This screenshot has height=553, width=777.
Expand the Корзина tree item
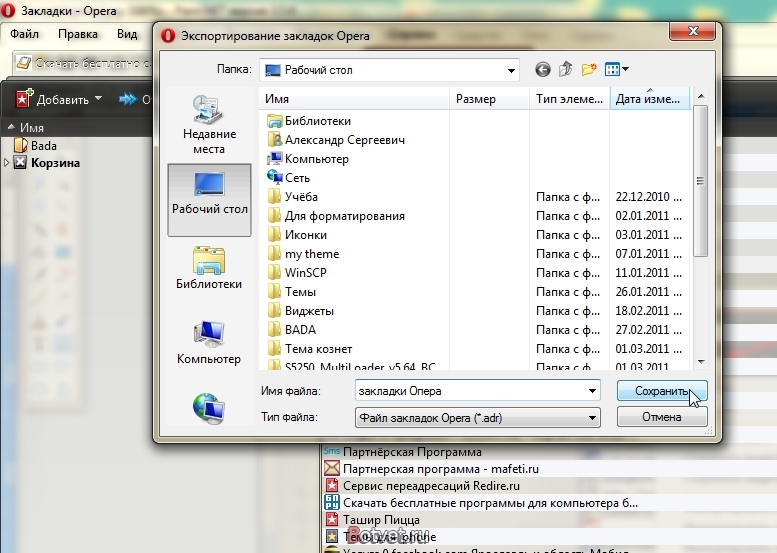(x=6, y=163)
